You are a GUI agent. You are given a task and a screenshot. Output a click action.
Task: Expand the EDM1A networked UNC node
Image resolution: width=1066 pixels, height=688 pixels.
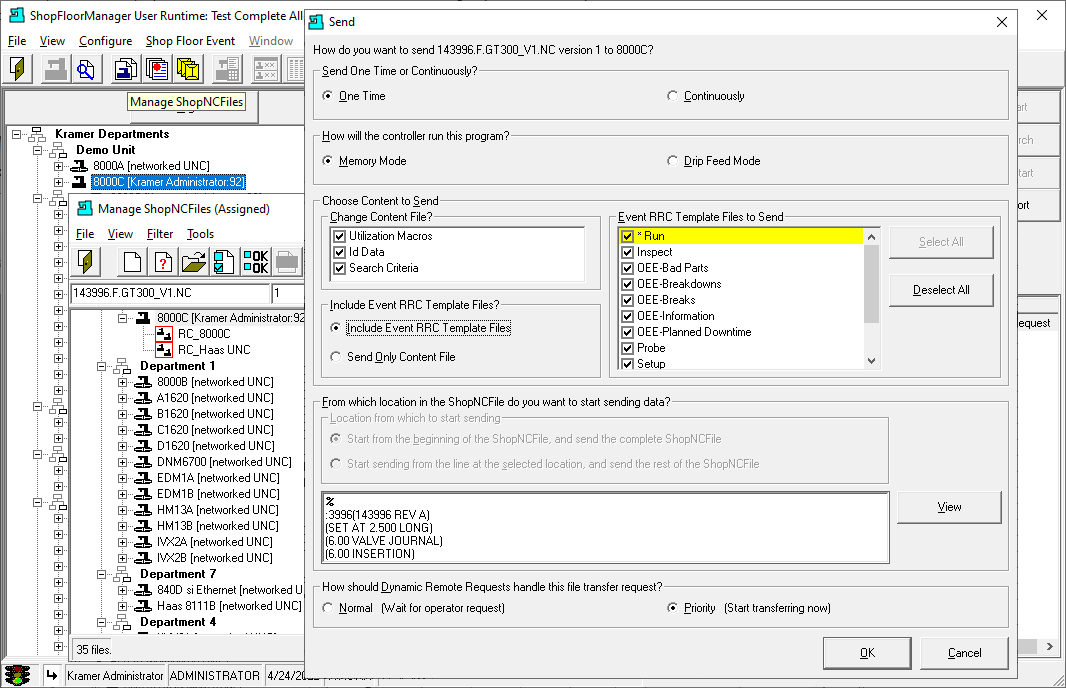tap(122, 478)
